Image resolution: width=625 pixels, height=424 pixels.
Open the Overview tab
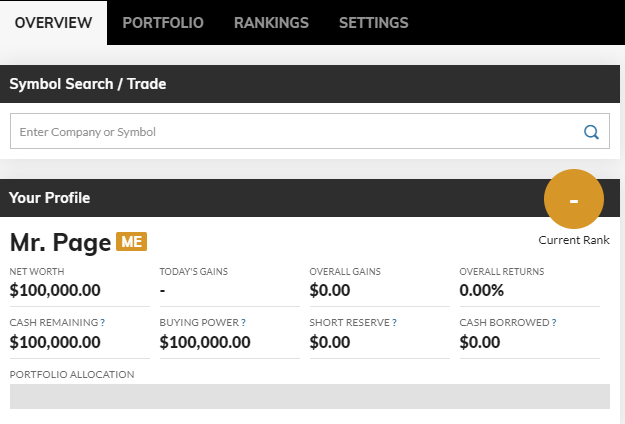tap(53, 23)
